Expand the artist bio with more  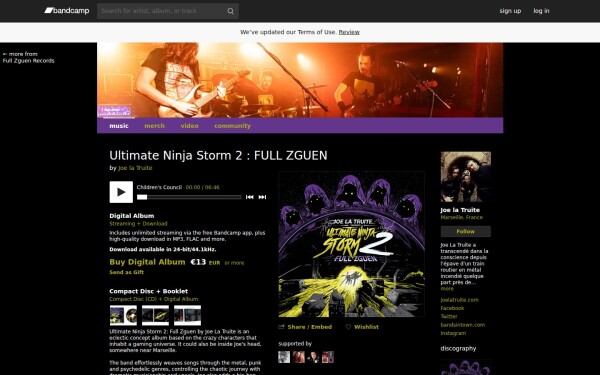click(447, 289)
